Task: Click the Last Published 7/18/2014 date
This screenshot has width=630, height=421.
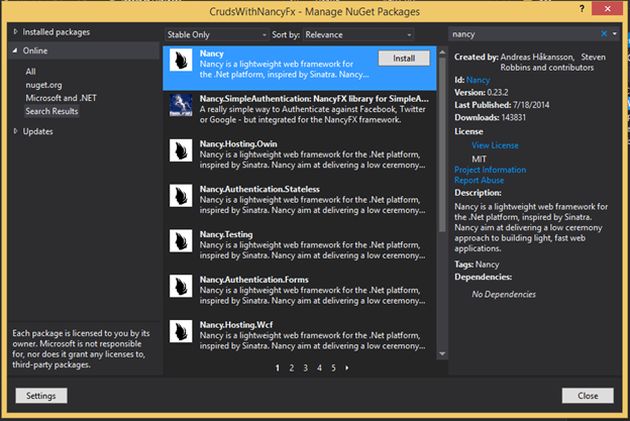Action: [531, 105]
